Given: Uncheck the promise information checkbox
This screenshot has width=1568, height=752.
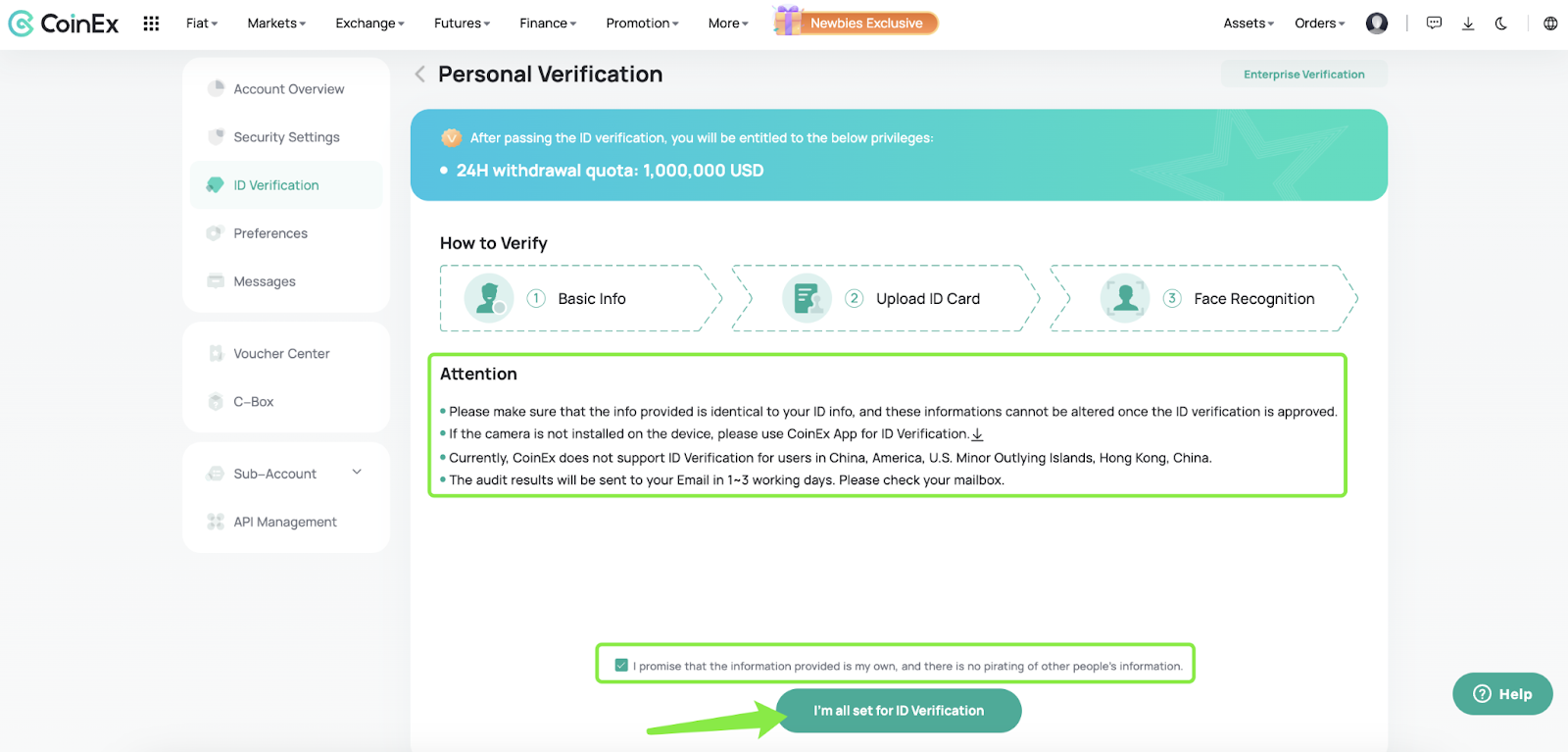Looking at the screenshot, I should (621, 666).
